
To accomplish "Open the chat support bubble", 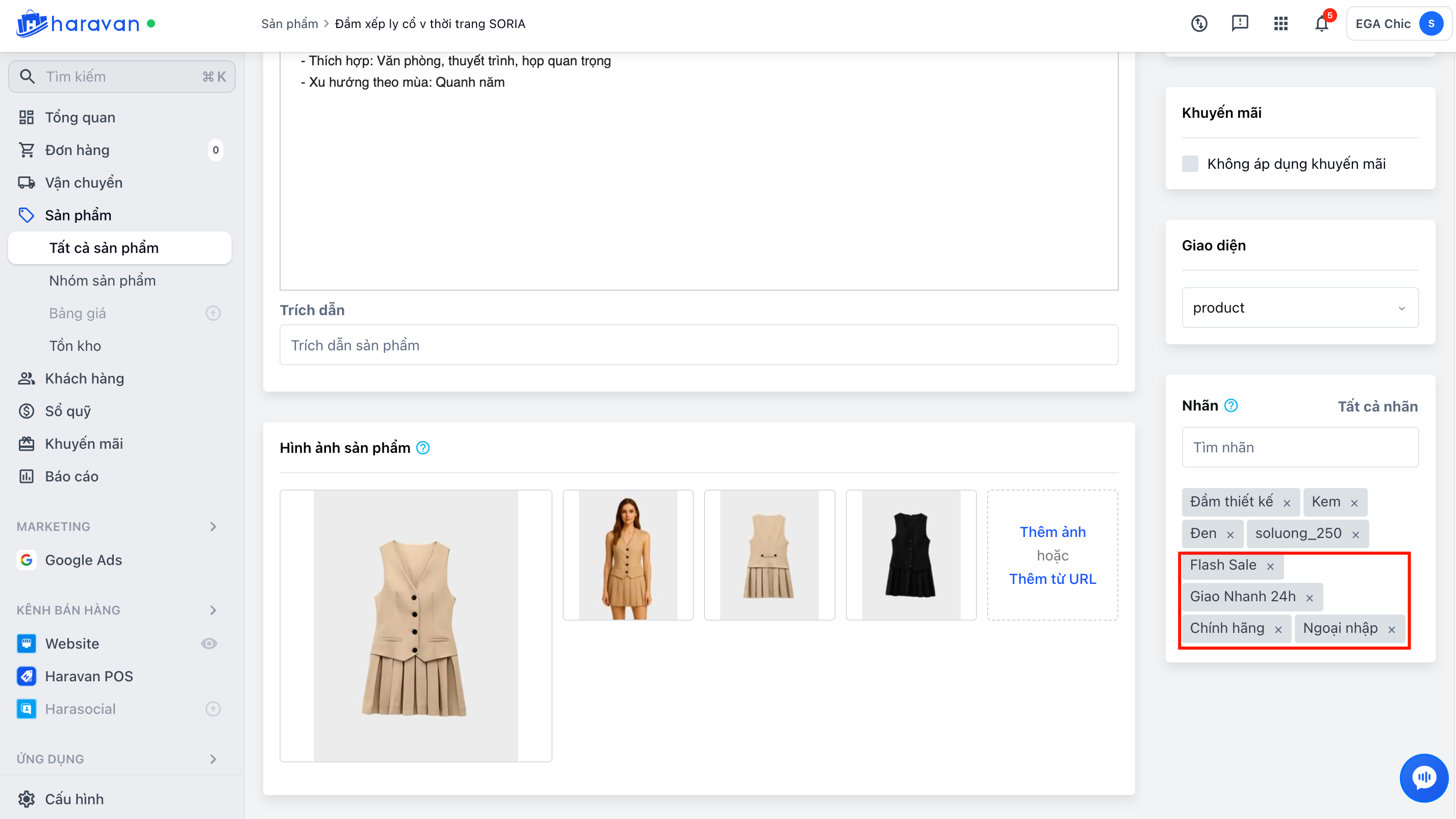I will tap(1423, 778).
